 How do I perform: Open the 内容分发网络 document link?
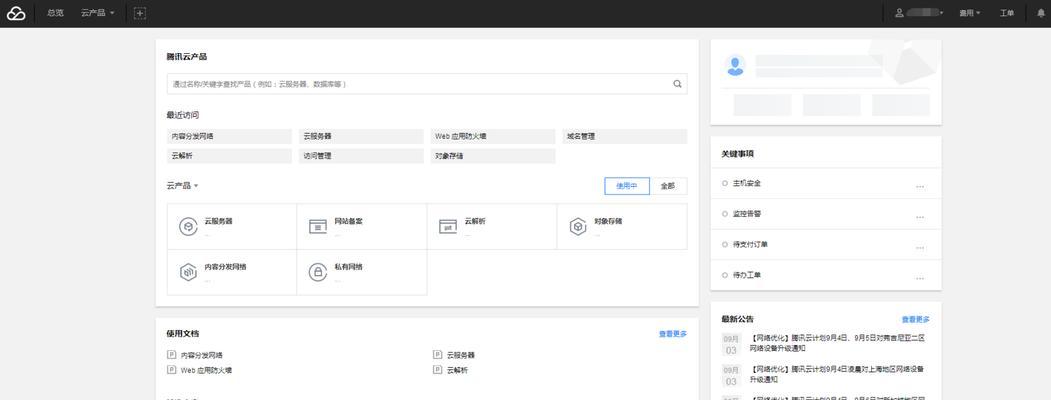point(201,355)
